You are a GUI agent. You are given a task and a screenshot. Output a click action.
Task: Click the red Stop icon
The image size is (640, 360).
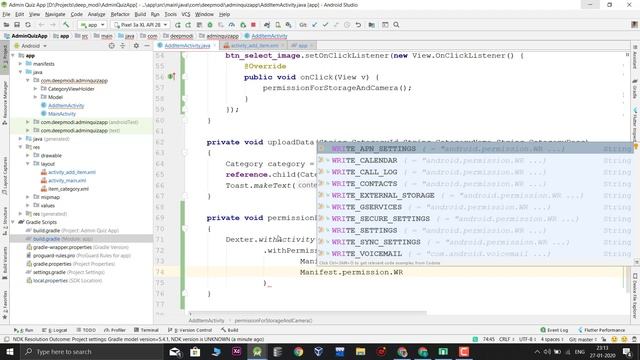click(253, 25)
